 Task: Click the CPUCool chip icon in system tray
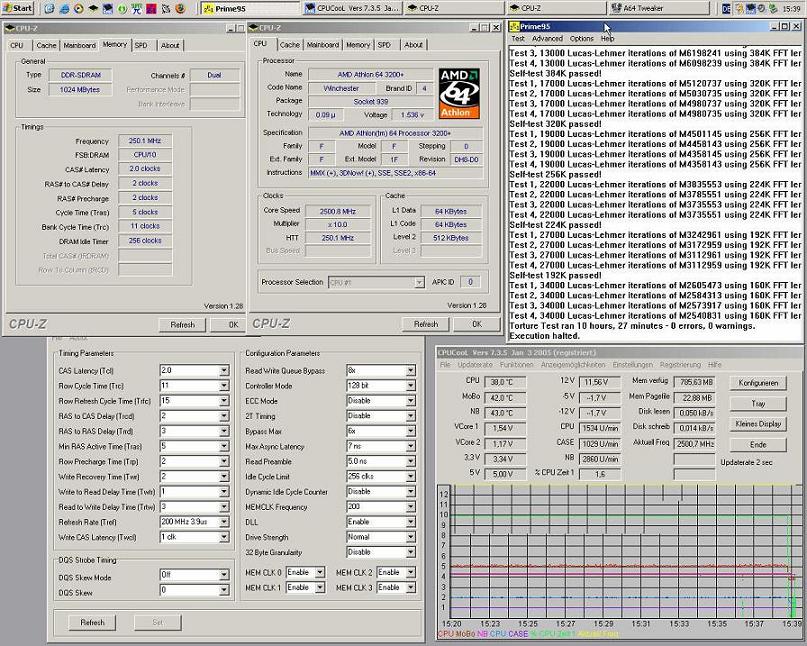pos(750,8)
